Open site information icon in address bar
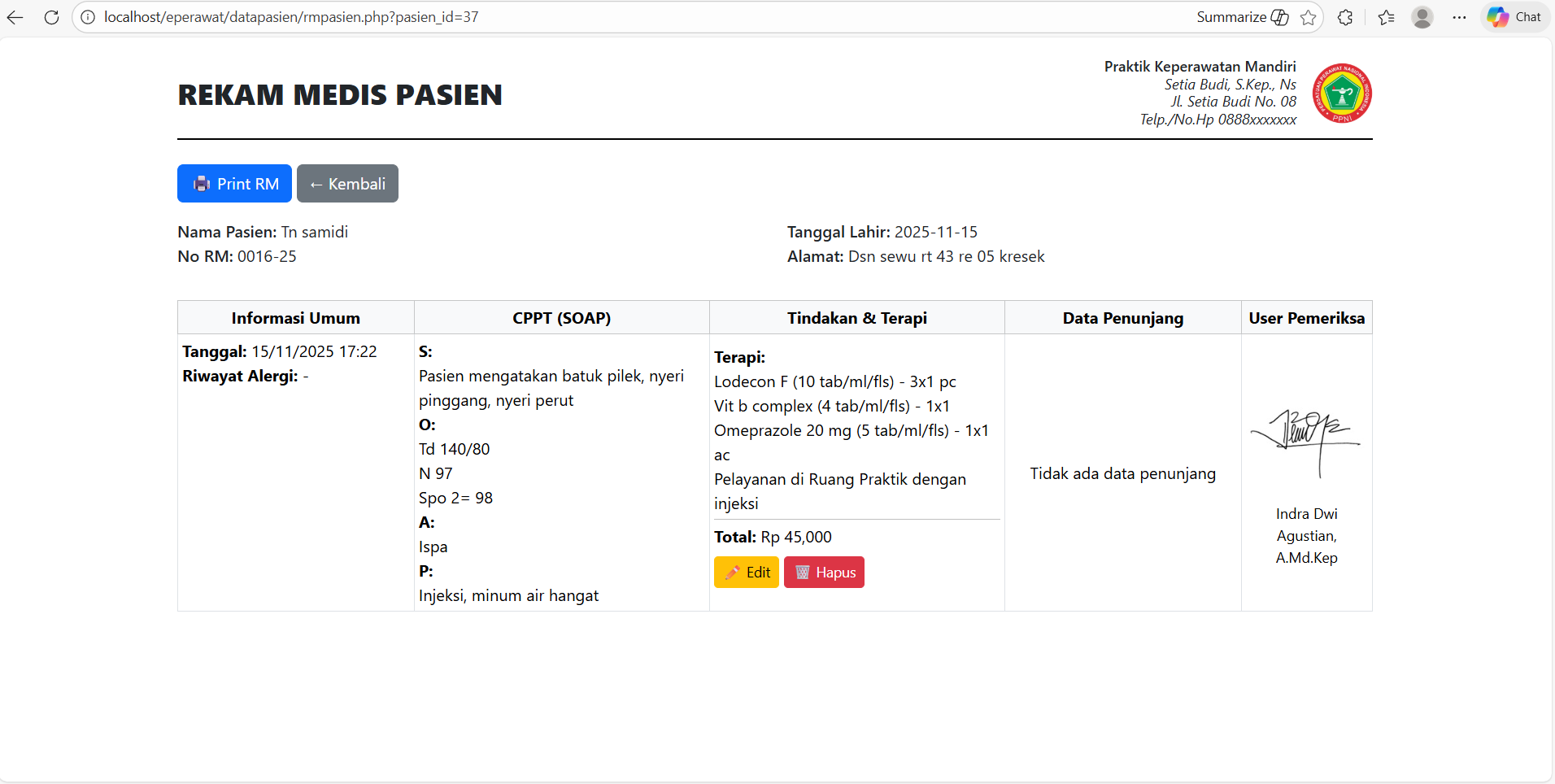The width and height of the screenshot is (1555, 784). click(x=88, y=17)
